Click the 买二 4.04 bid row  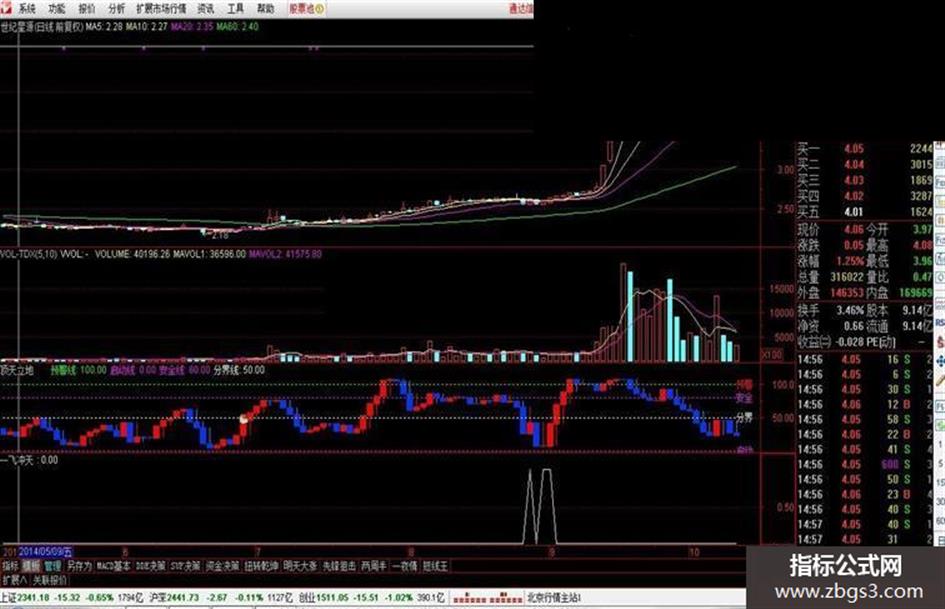click(x=864, y=164)
